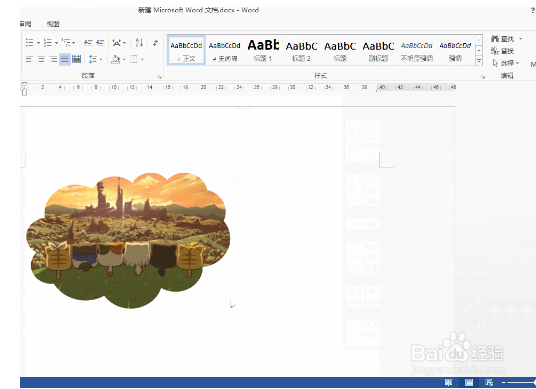This screenshot has width=536, height=389.
Task: Apply distributed alignment icon
Action: pos(77,59)
